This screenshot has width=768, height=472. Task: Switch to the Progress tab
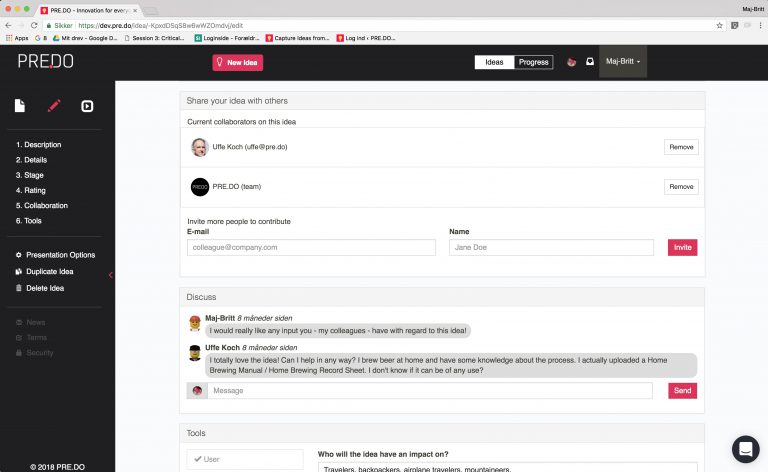point(533,62)
